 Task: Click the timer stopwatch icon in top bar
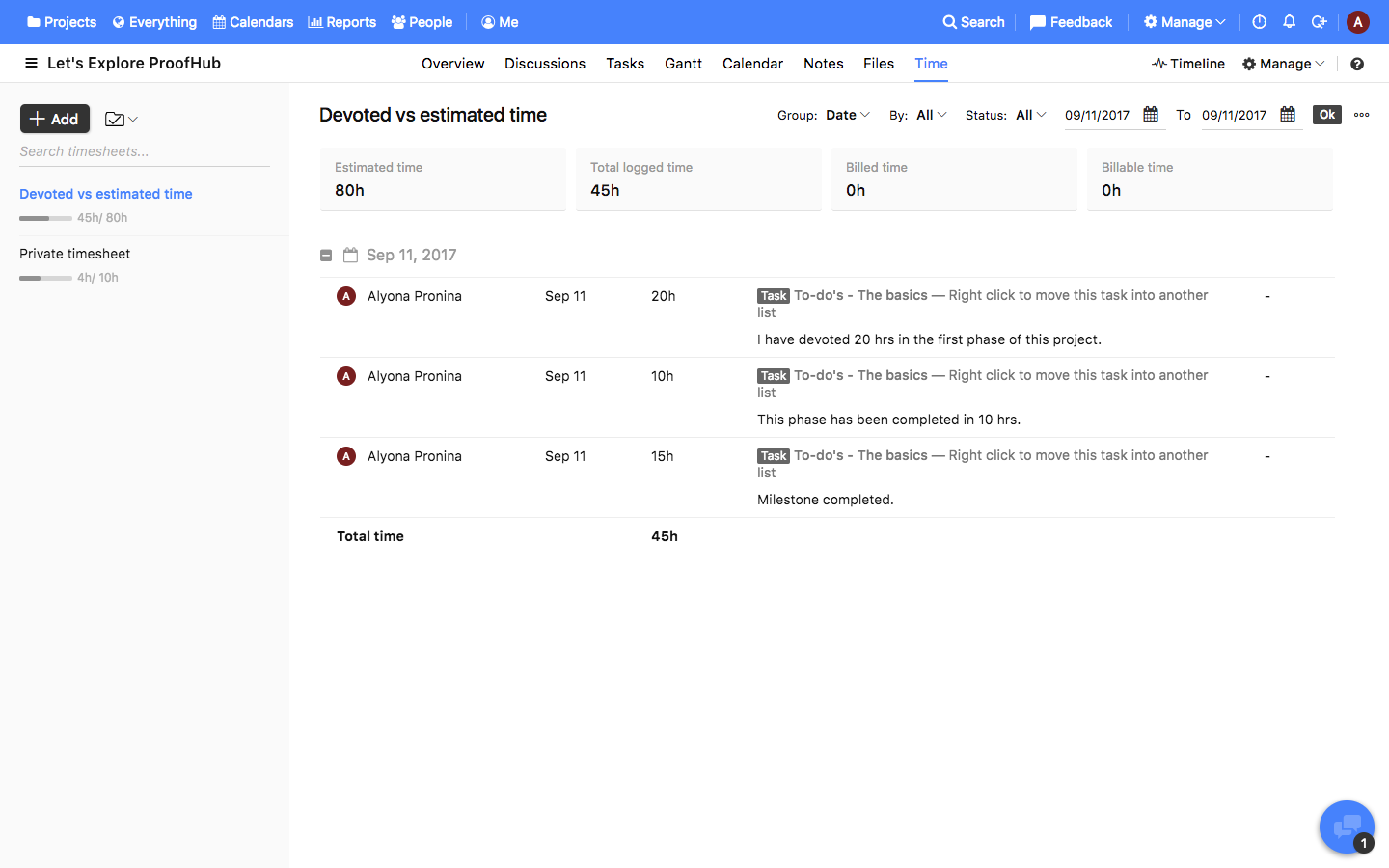(1259, 21)
